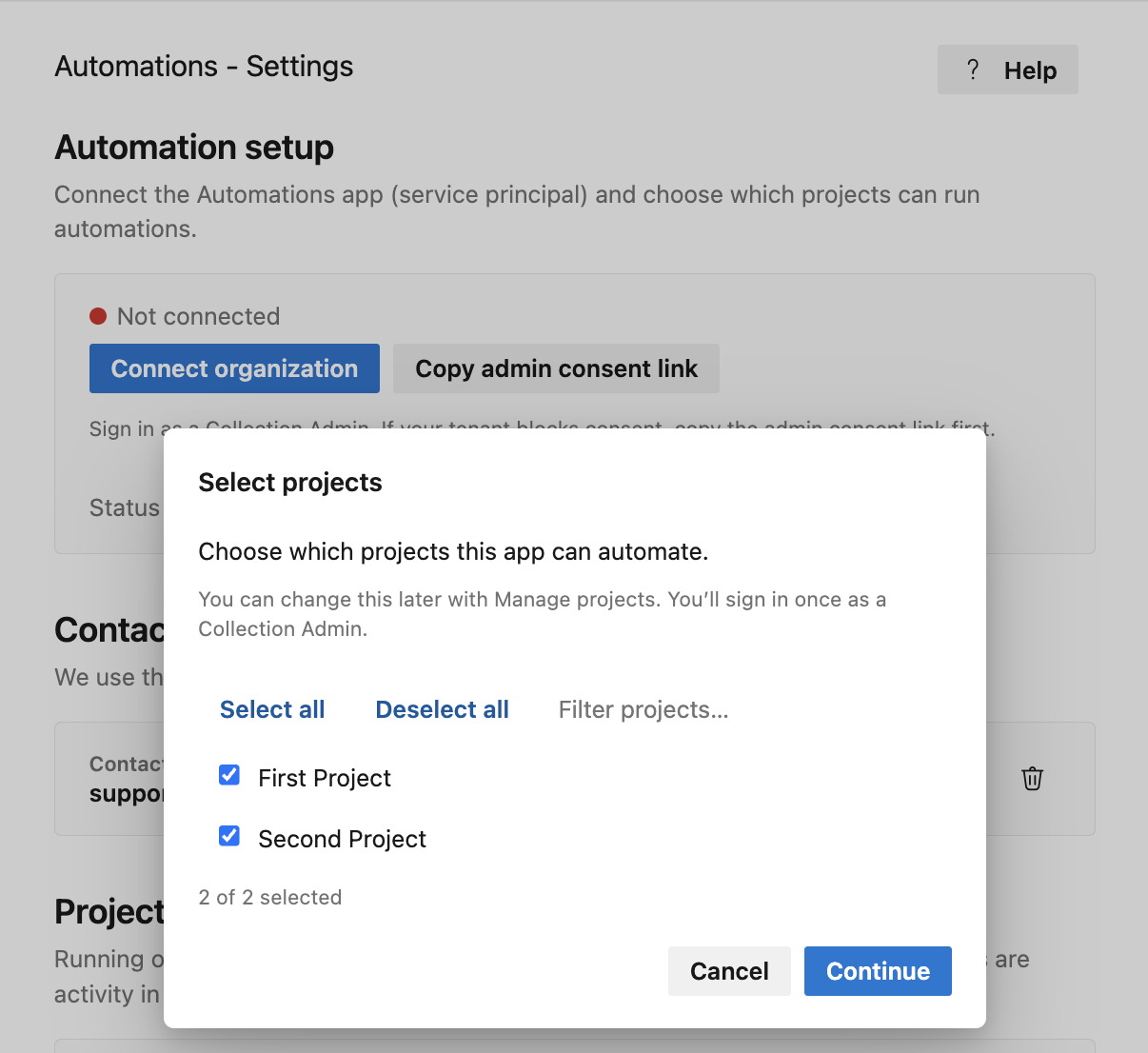Click the Continue button

pyautogui.click(x=878, y=971)
